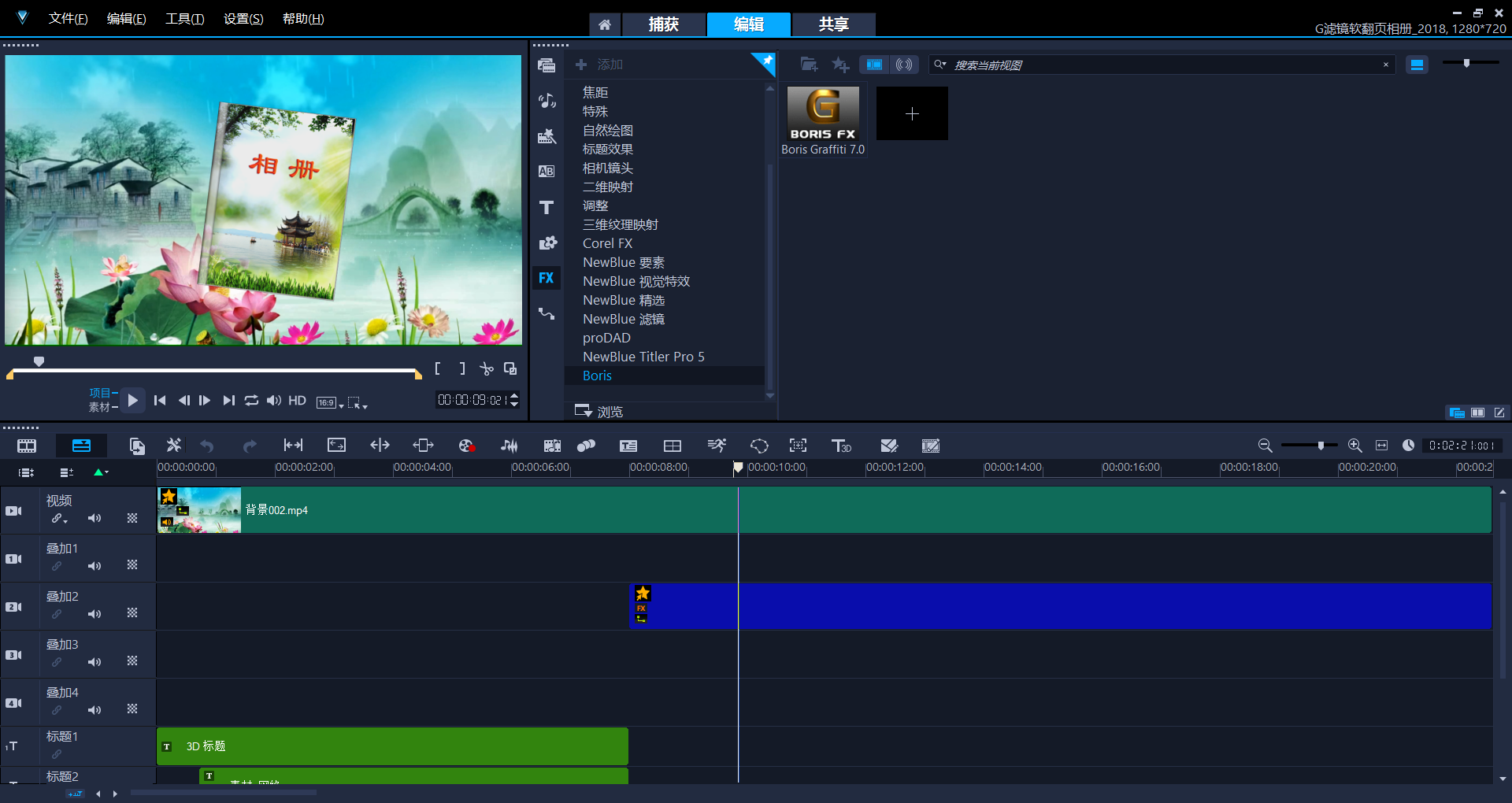Open the Sound Mixer icon

pos(509,446)
